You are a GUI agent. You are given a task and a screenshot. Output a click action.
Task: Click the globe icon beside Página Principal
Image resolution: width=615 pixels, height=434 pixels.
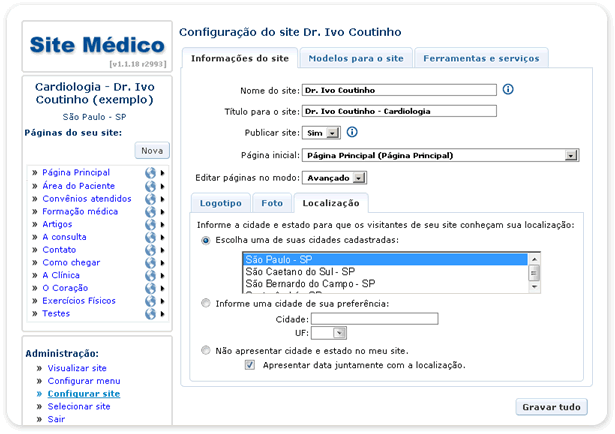click(x=151, y=173)
